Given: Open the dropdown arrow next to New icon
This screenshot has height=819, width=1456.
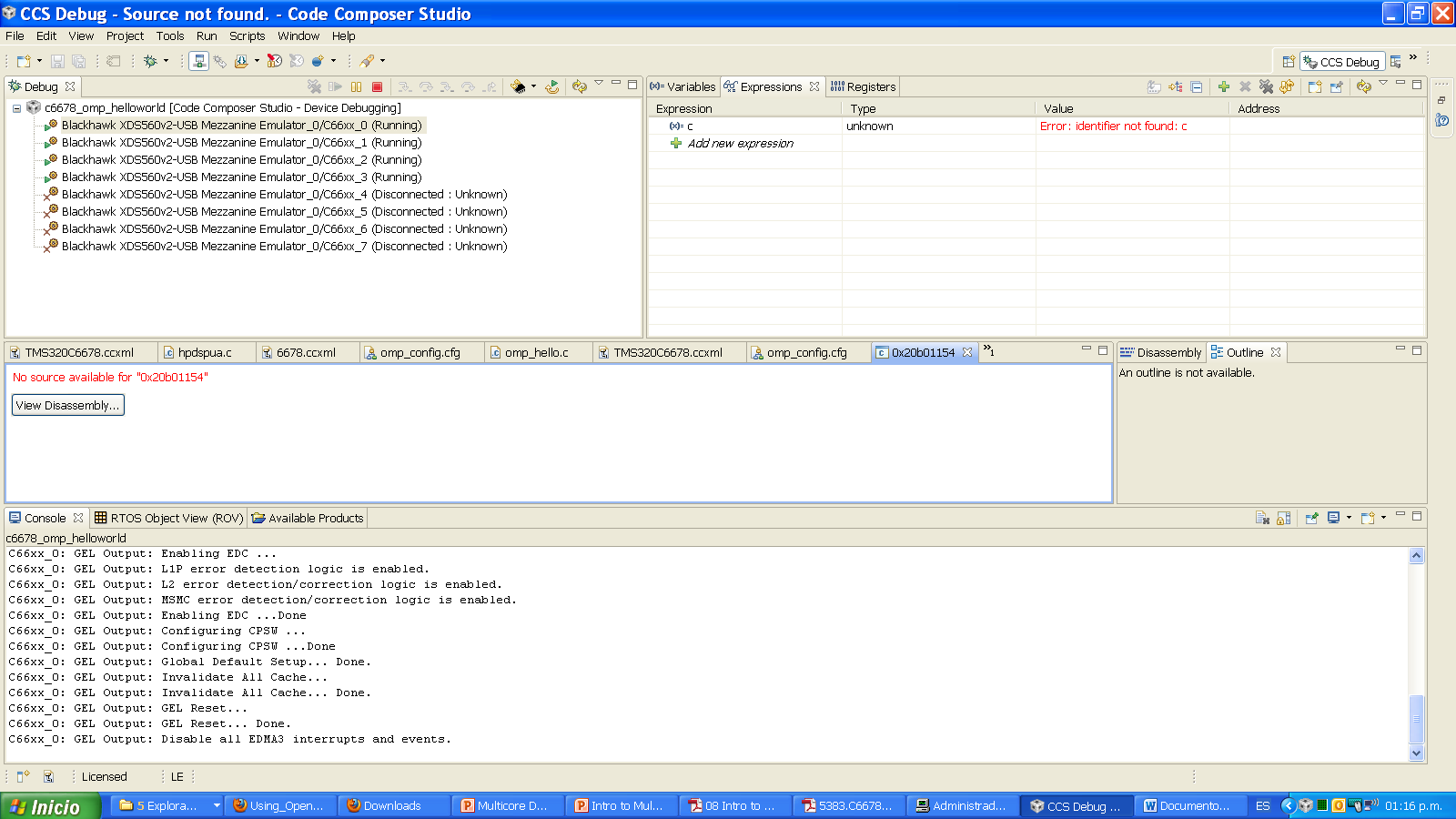Looking at the screenshot, I should pos(39,61).
